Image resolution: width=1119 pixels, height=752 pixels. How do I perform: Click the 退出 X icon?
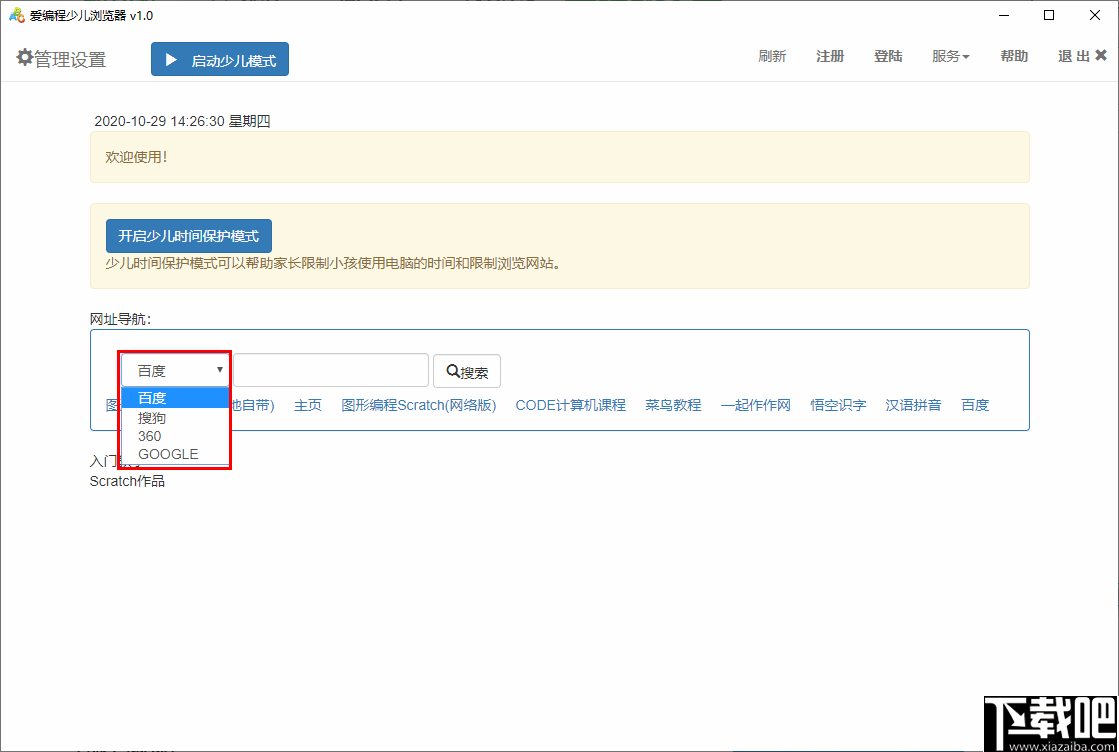pos(1101,56)
